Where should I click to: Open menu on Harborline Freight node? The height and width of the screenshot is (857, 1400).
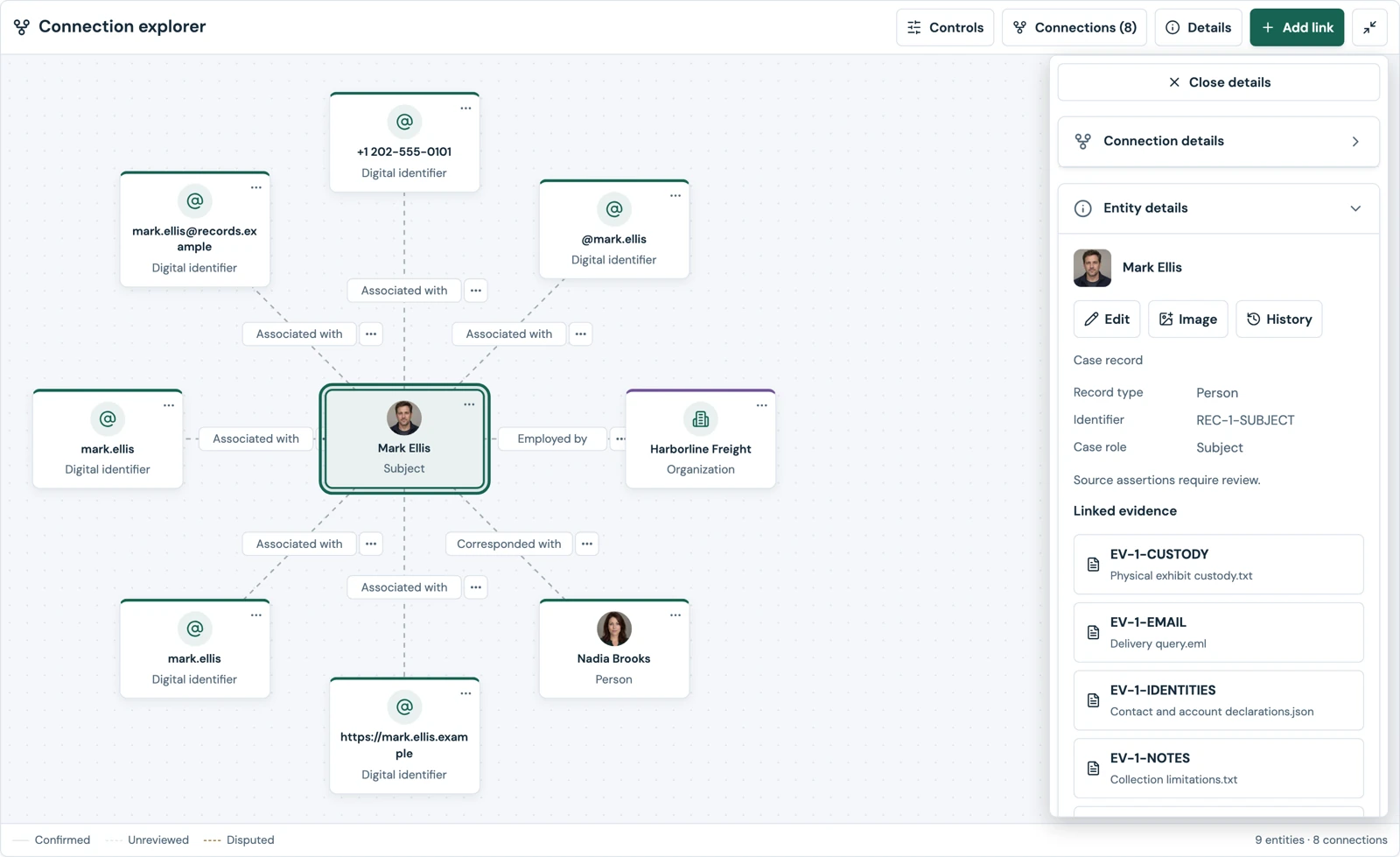[762, 405]
